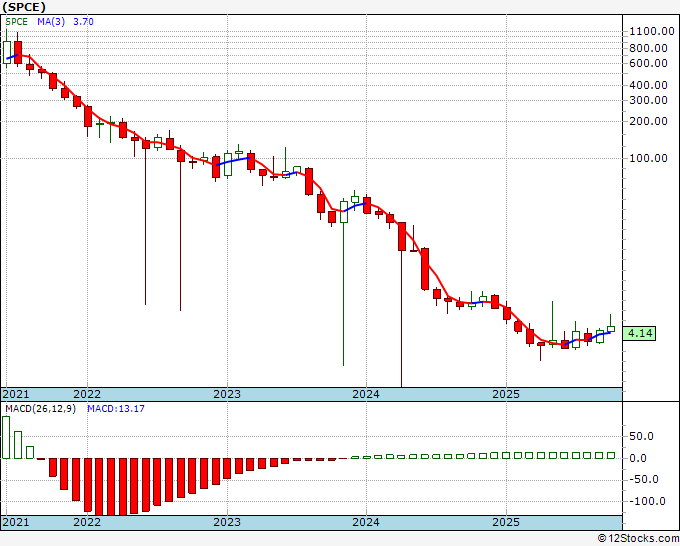Click the 2021 label on price chart axis
Image resolution: width=680 pixels, height=546 pixels.
[x=16, y=394]
